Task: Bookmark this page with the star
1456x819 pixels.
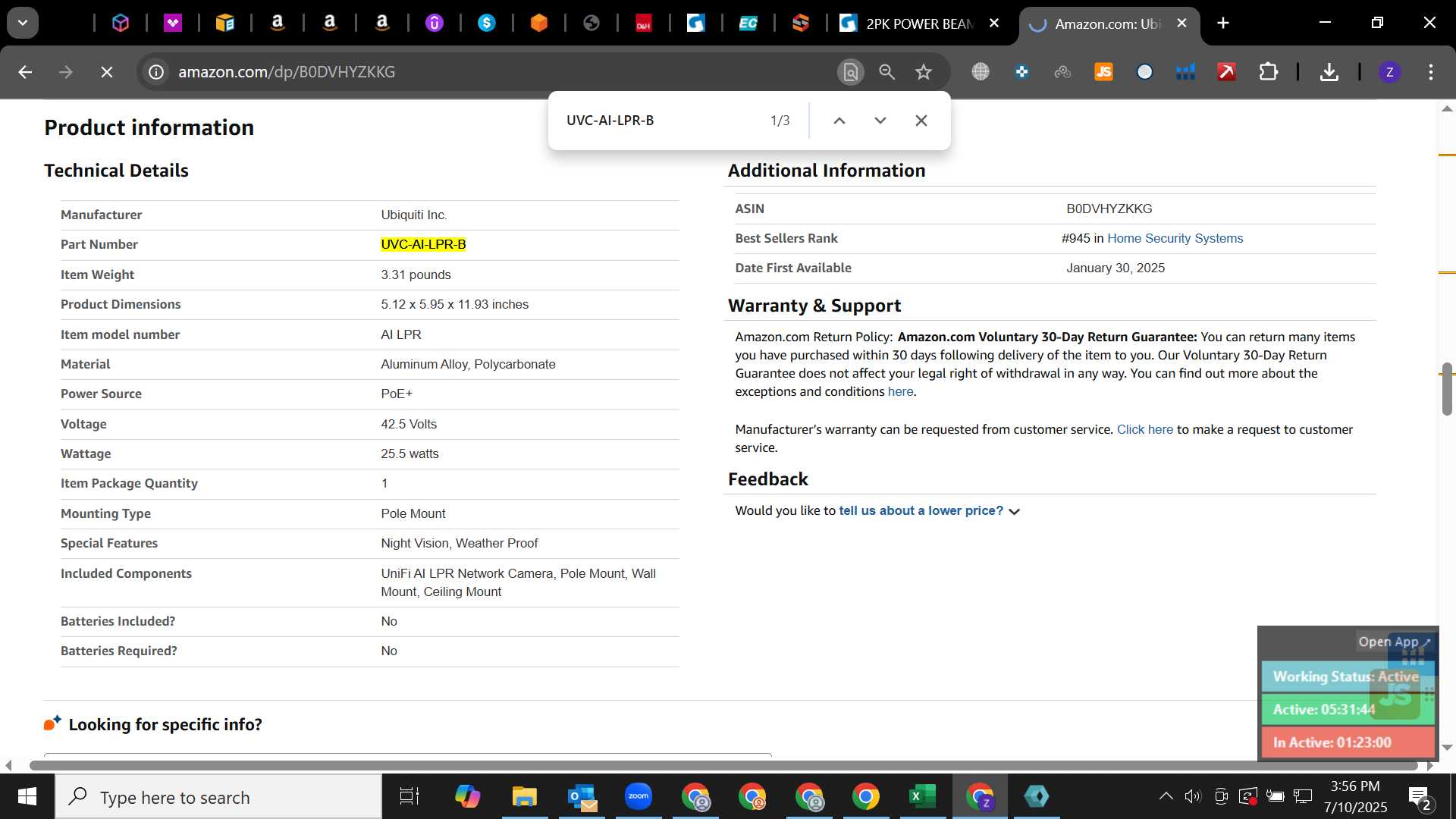Action: [923, 72]
